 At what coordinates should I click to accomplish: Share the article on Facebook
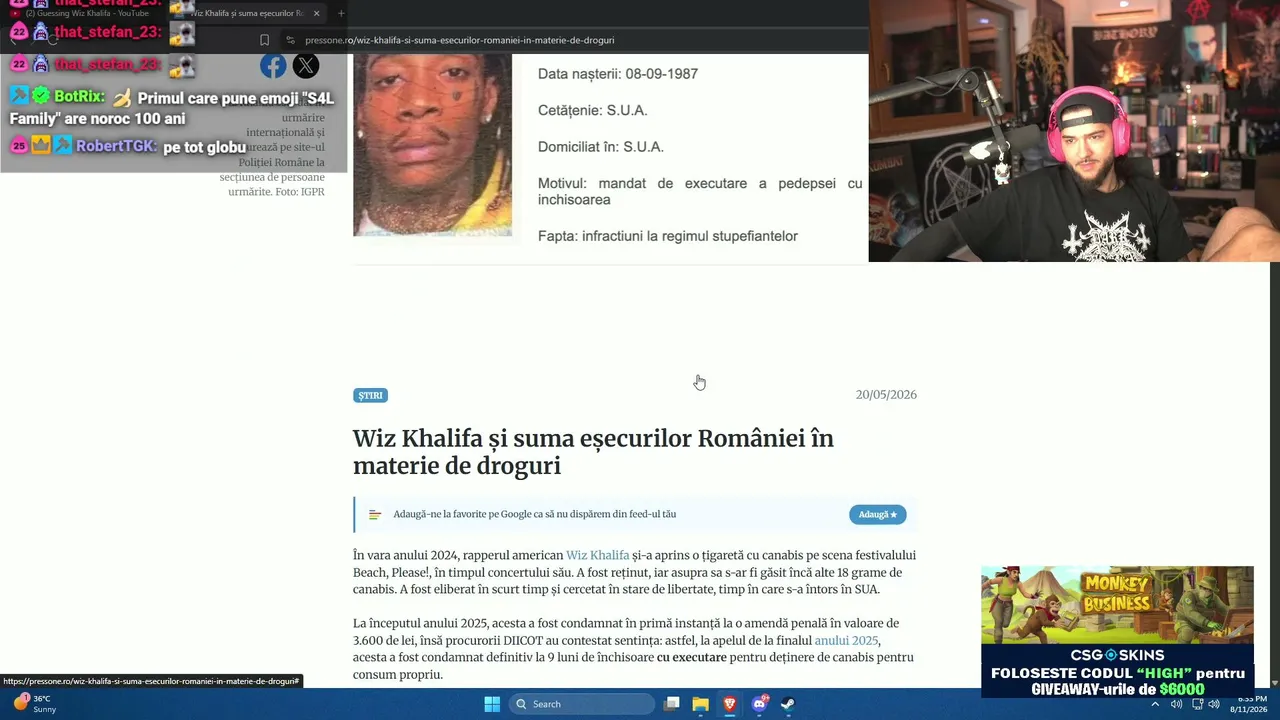click(x=273, y=66)
